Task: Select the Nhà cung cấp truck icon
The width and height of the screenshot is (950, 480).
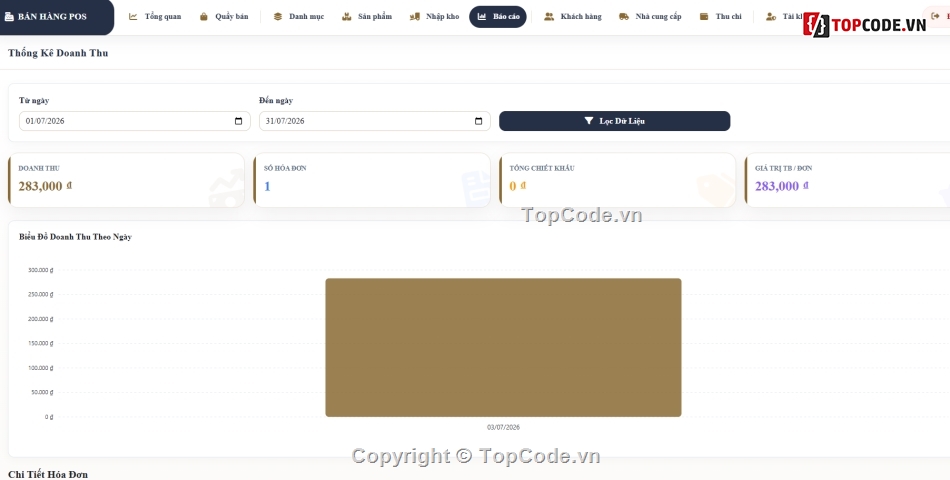Action: click(624, 16)
